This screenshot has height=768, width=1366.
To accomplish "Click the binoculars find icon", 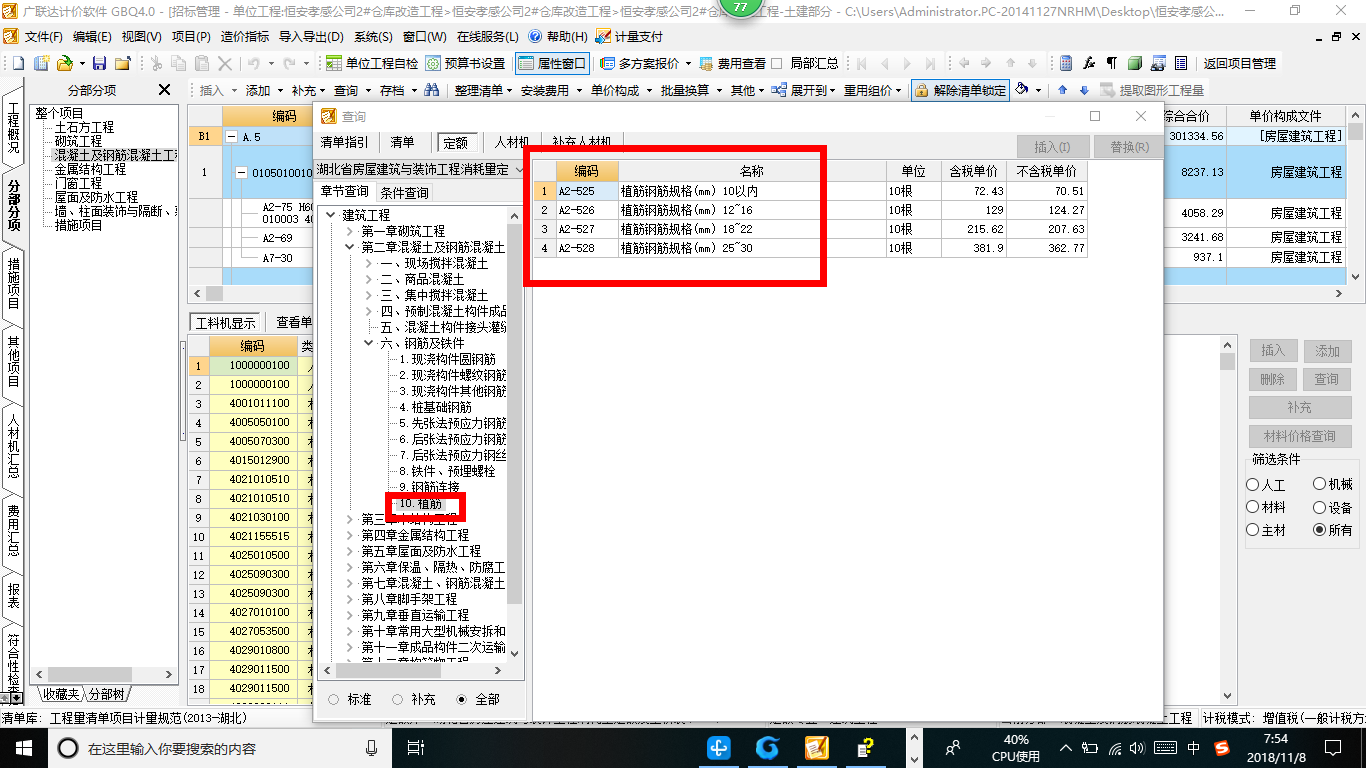I will coord(431,90).
